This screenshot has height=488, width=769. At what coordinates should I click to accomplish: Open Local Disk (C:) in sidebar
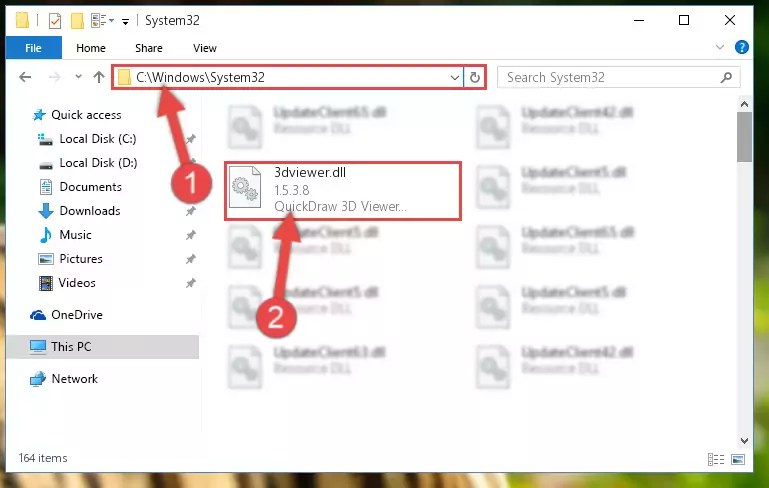[x=98, y=139]
